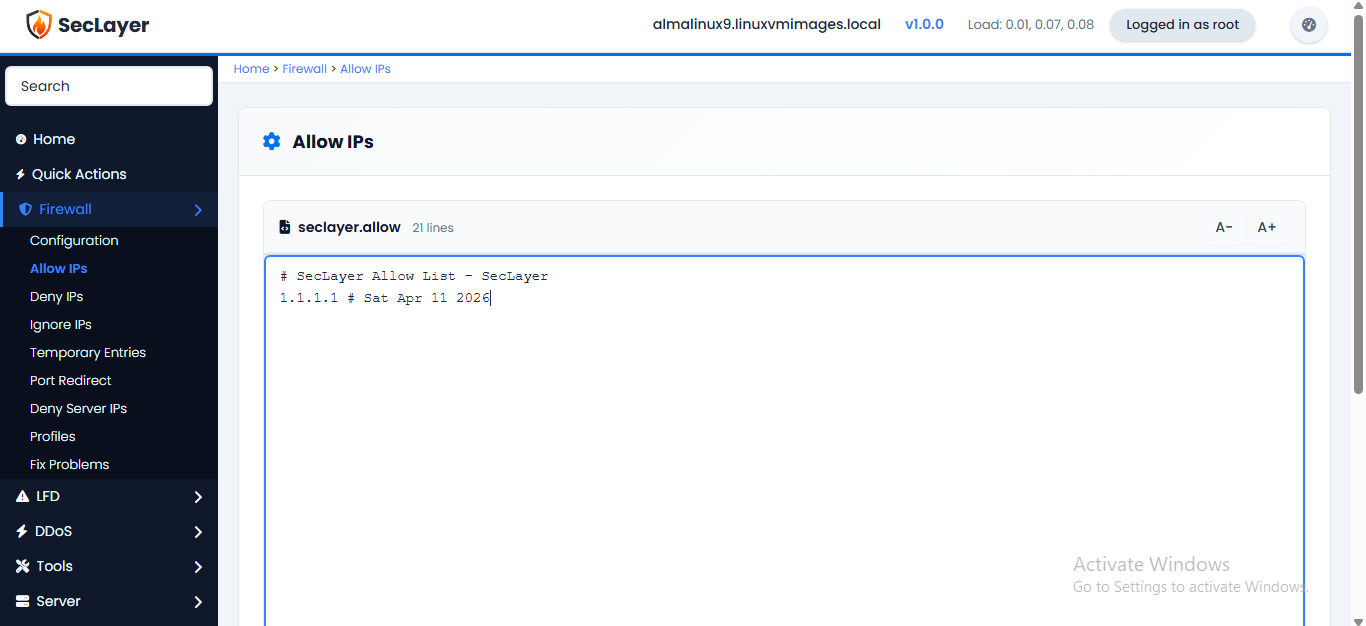Expand the Server menu chevron

pyautogui.click(x=198, y=602)
